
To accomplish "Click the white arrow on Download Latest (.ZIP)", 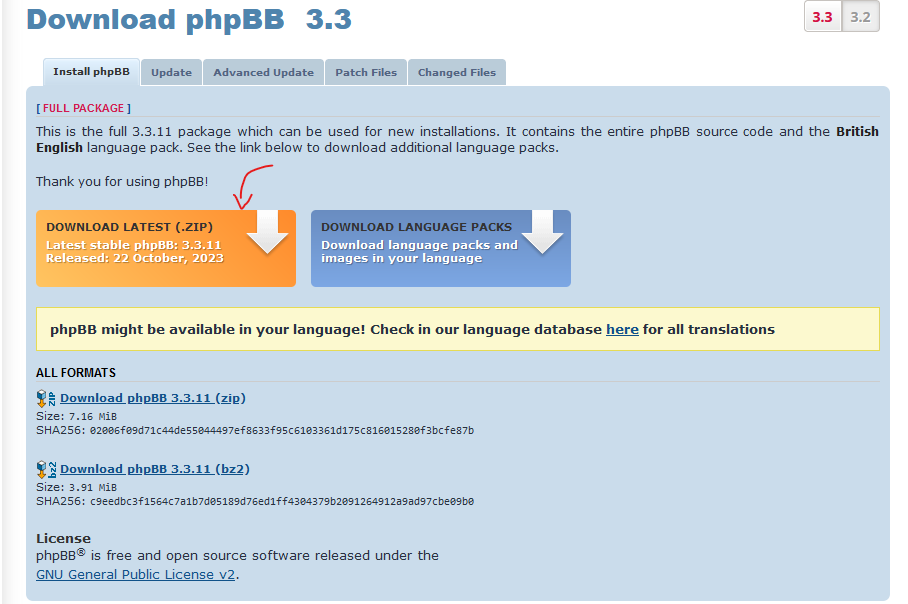I will pyautogui.click(x=268, y=232).
